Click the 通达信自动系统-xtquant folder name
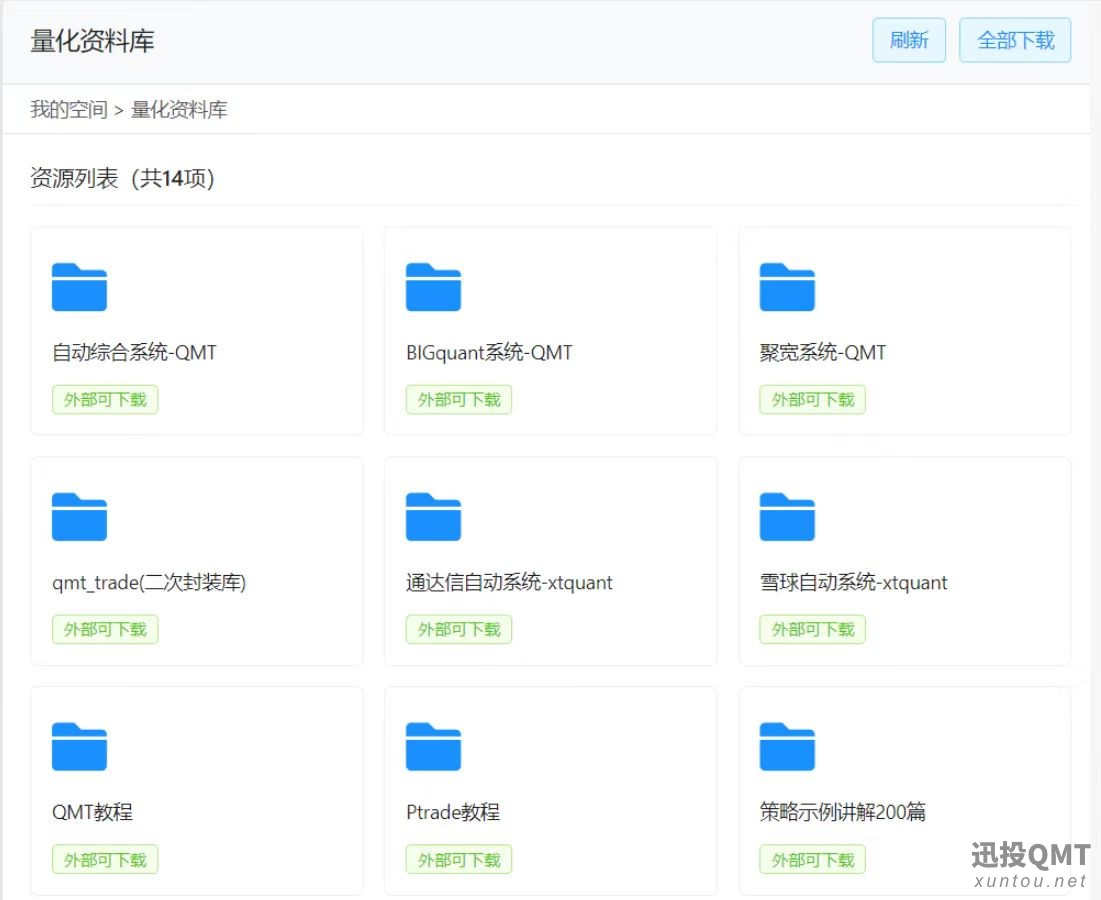The height and width of the screenshot is (900, 1101). point(509,583)
